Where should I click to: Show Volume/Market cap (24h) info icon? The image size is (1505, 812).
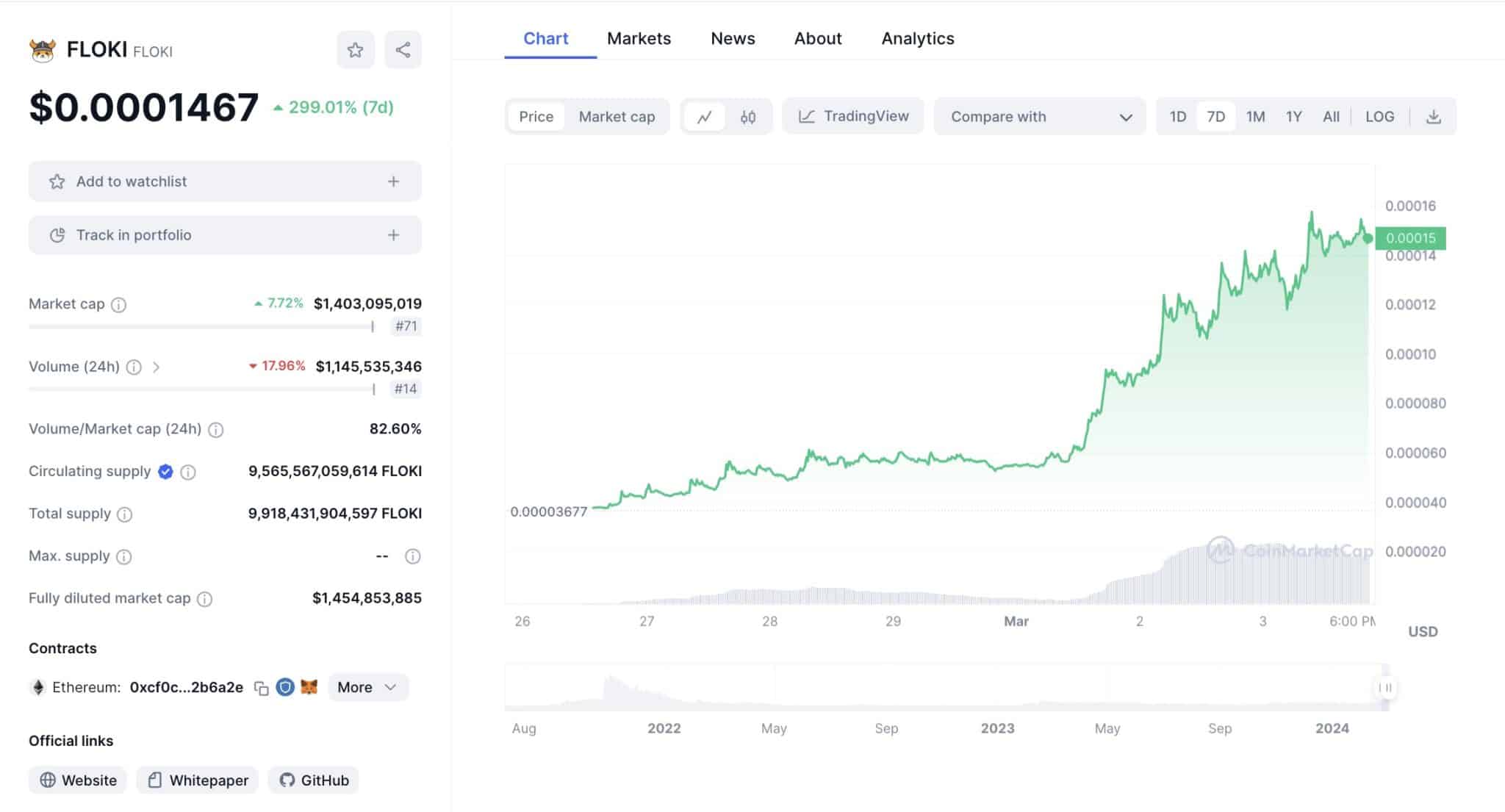point(215,430)
